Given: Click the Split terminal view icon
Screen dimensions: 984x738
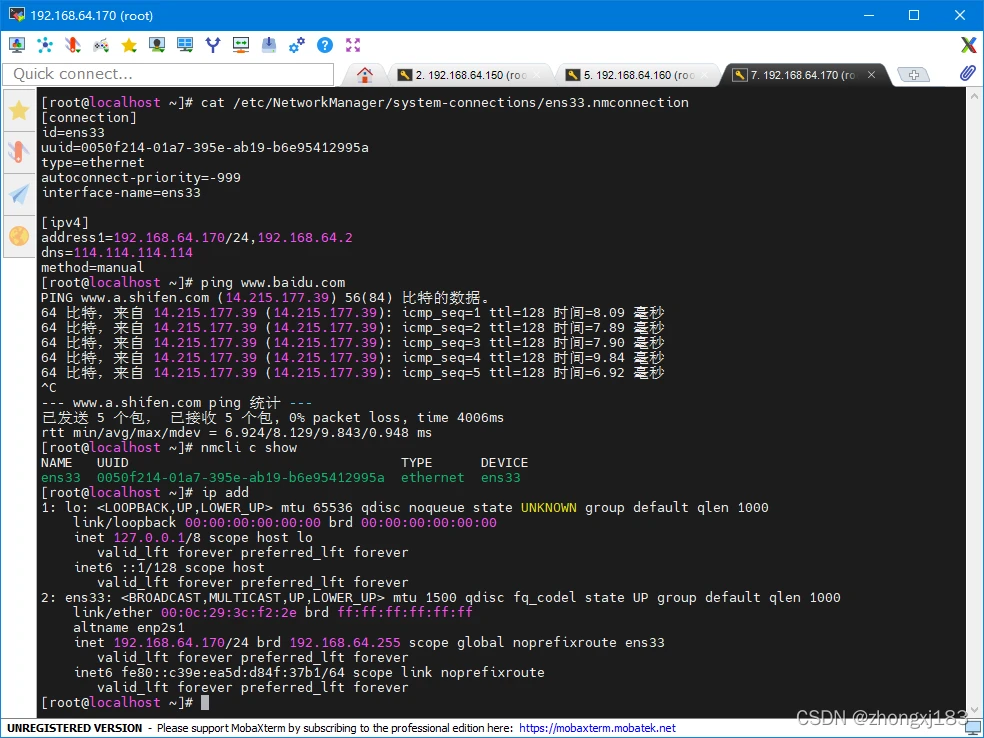Looking at the screenshot, I should tap(185, 45).
